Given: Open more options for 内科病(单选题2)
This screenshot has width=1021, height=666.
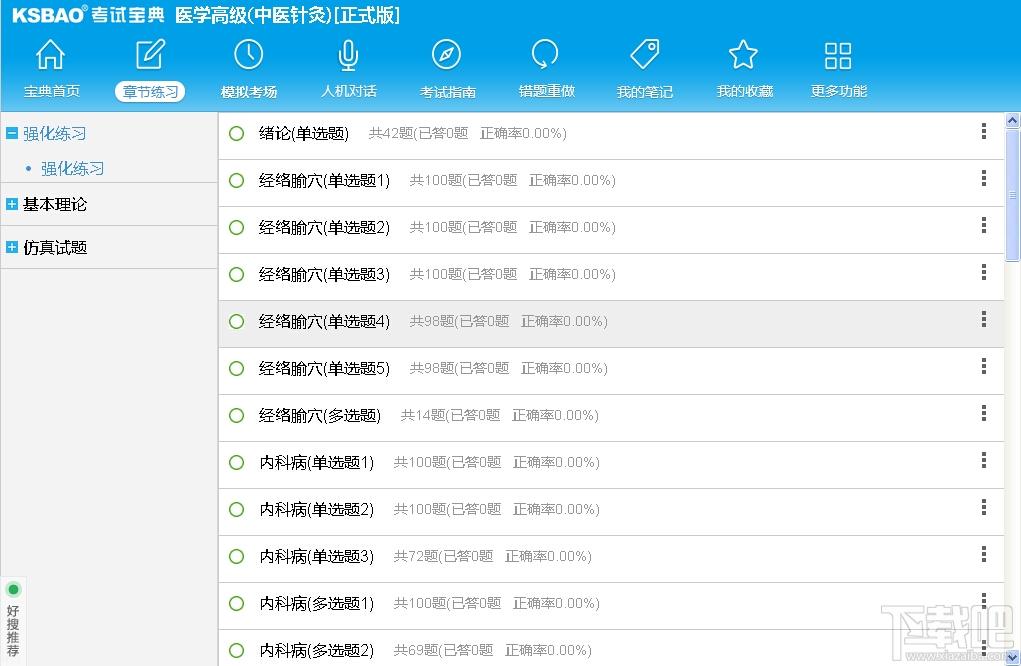Looking at the screenshot, I should pos(984,507).
